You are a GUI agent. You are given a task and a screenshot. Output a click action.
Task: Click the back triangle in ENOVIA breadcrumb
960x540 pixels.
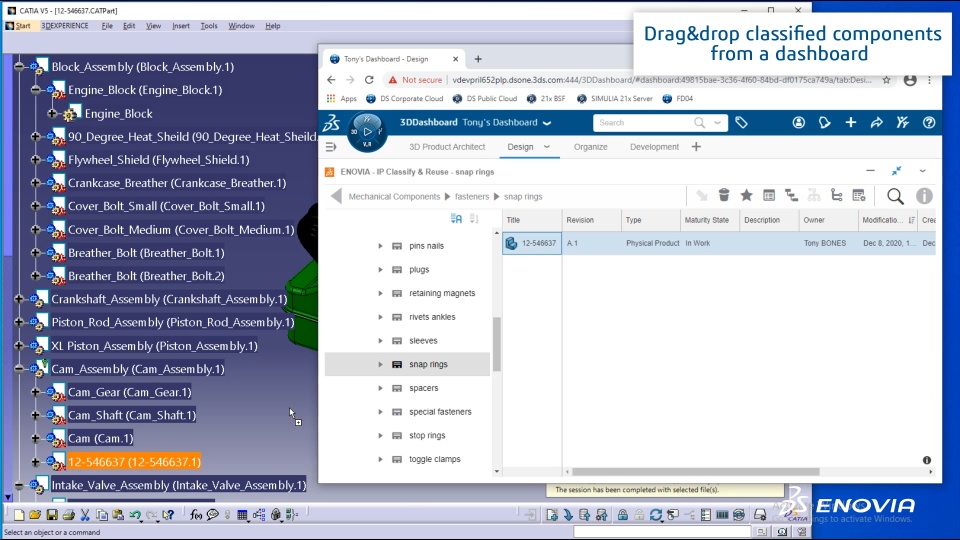coord(336,196)
